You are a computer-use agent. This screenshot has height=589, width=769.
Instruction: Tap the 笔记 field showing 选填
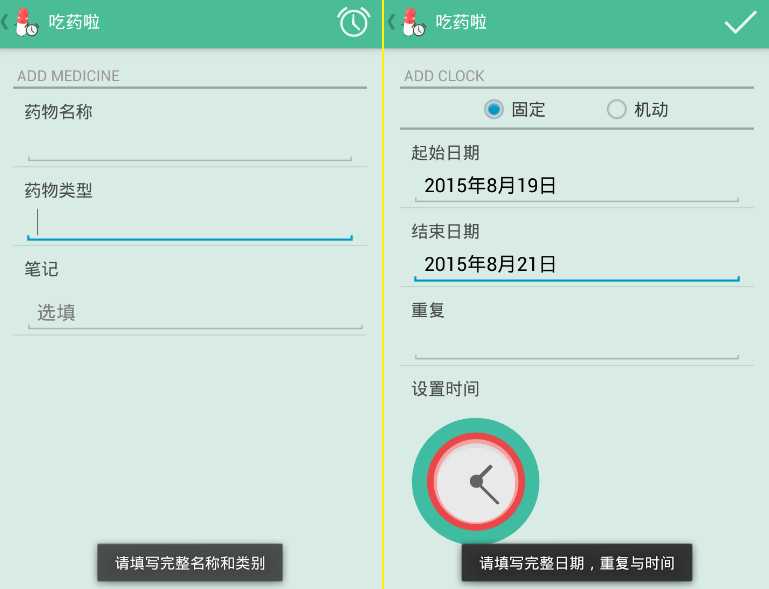point(195,312)
